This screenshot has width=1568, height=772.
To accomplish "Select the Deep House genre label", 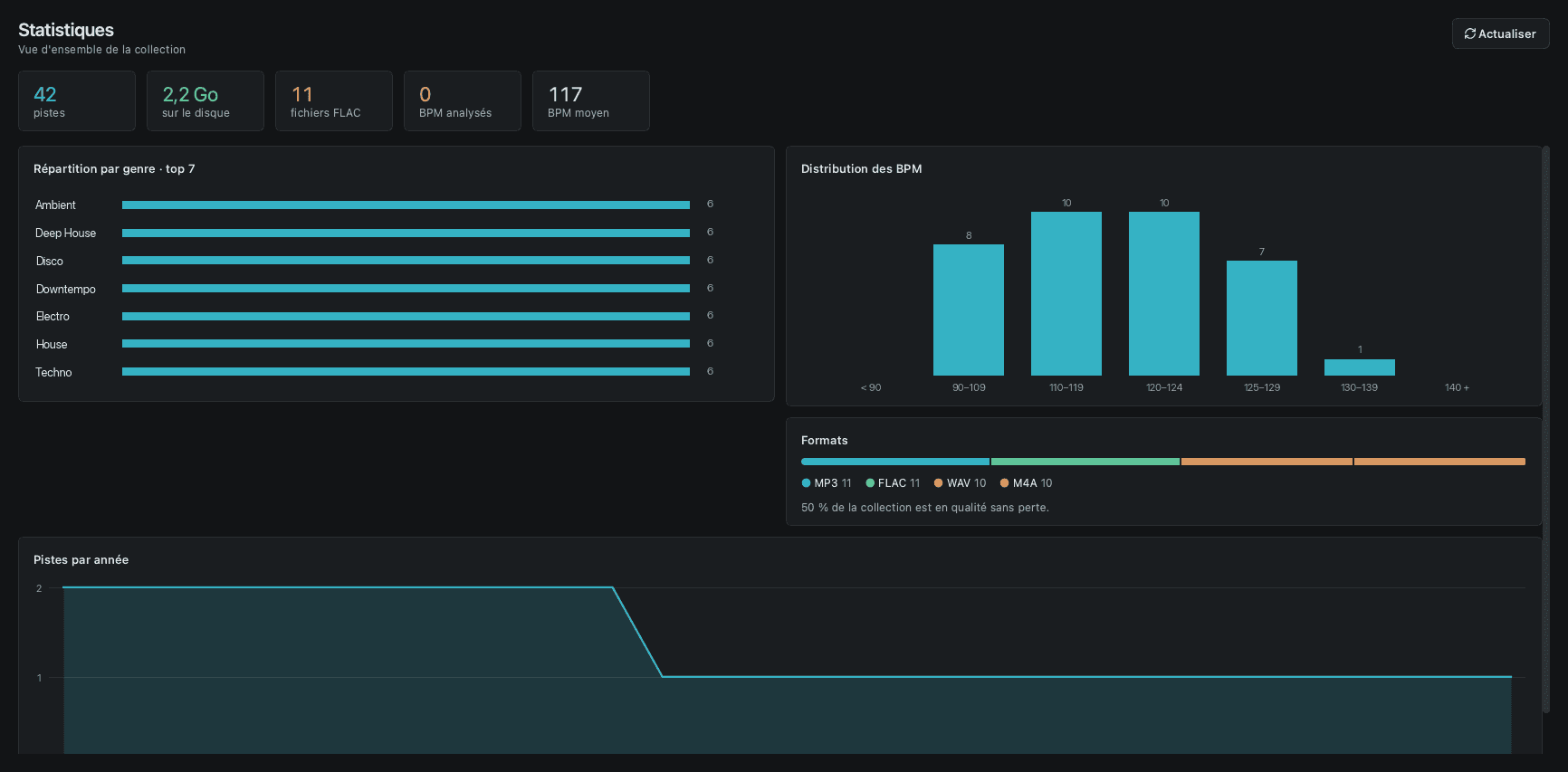I will click(65, 234).
